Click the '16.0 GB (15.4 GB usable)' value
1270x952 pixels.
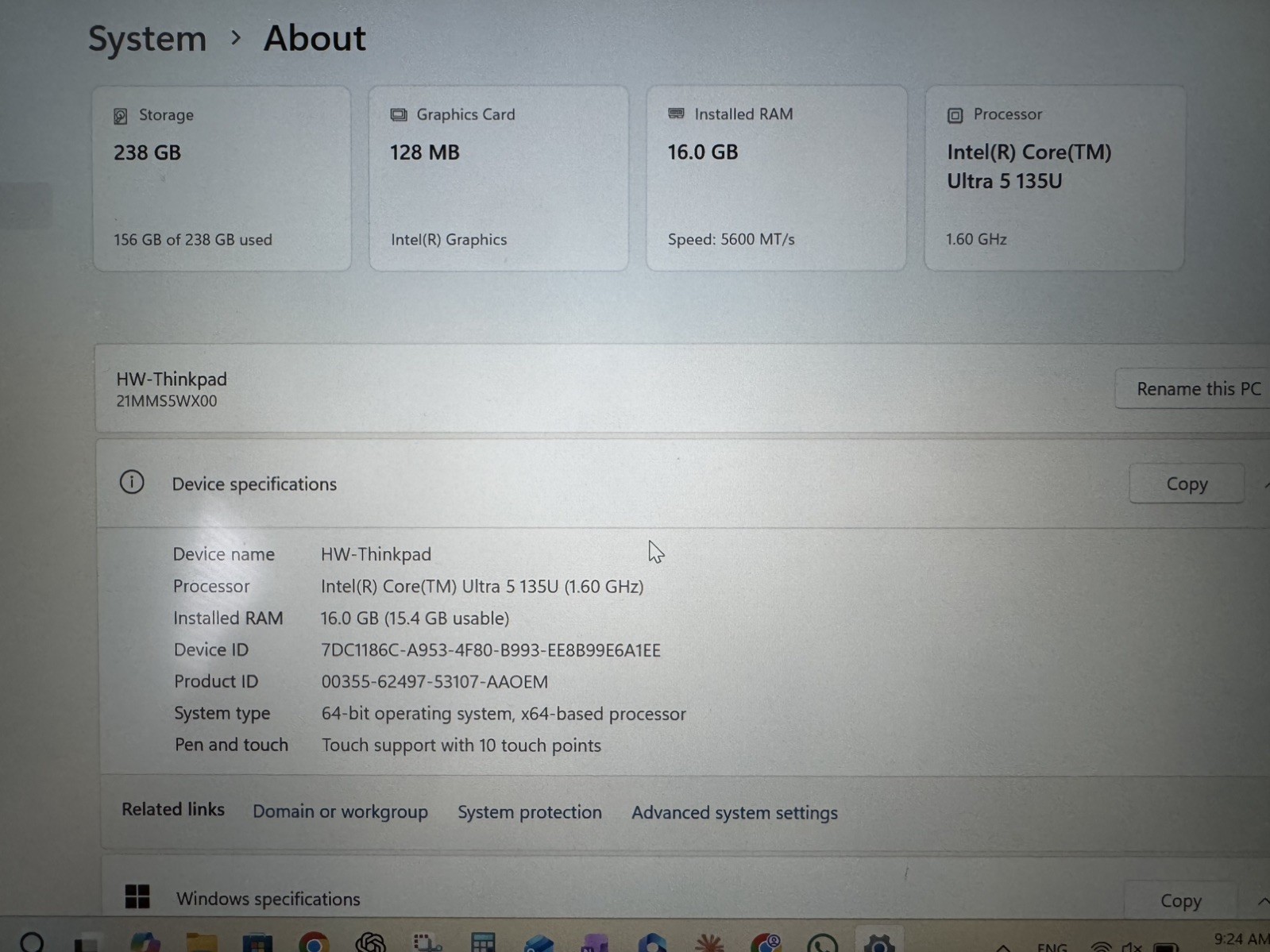[x=415, y=618]
